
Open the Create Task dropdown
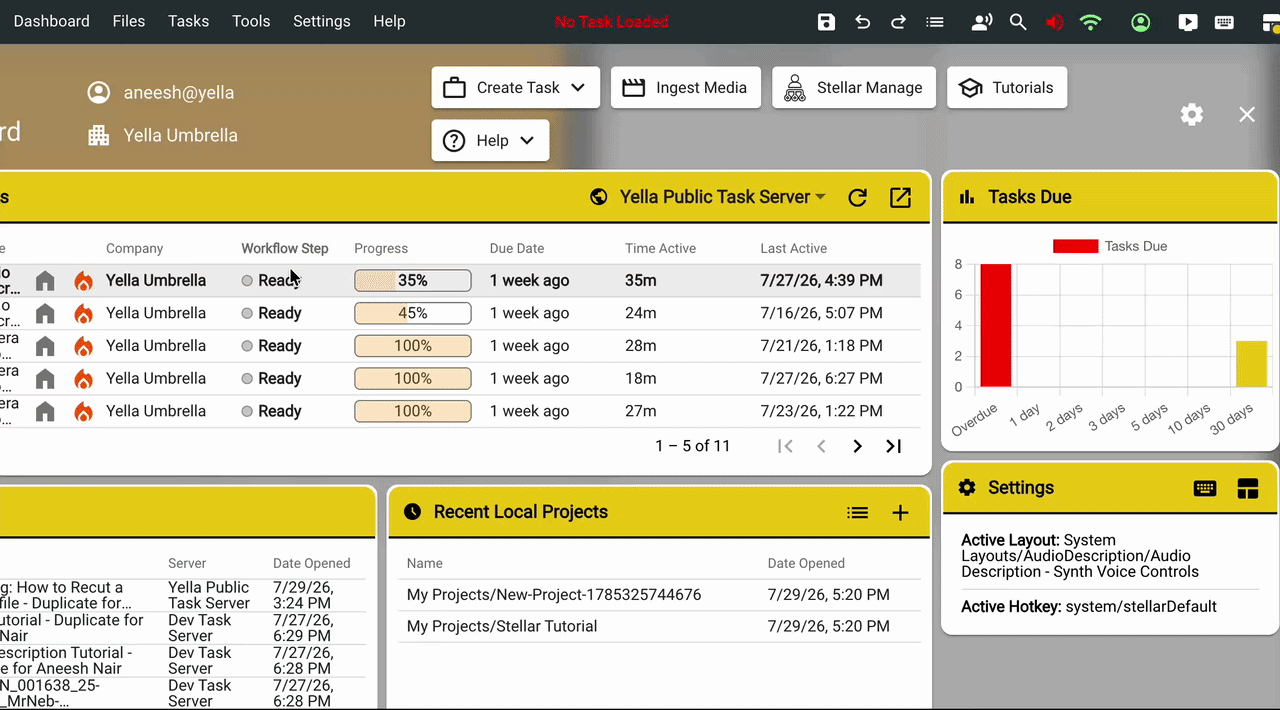coord(515,87)
